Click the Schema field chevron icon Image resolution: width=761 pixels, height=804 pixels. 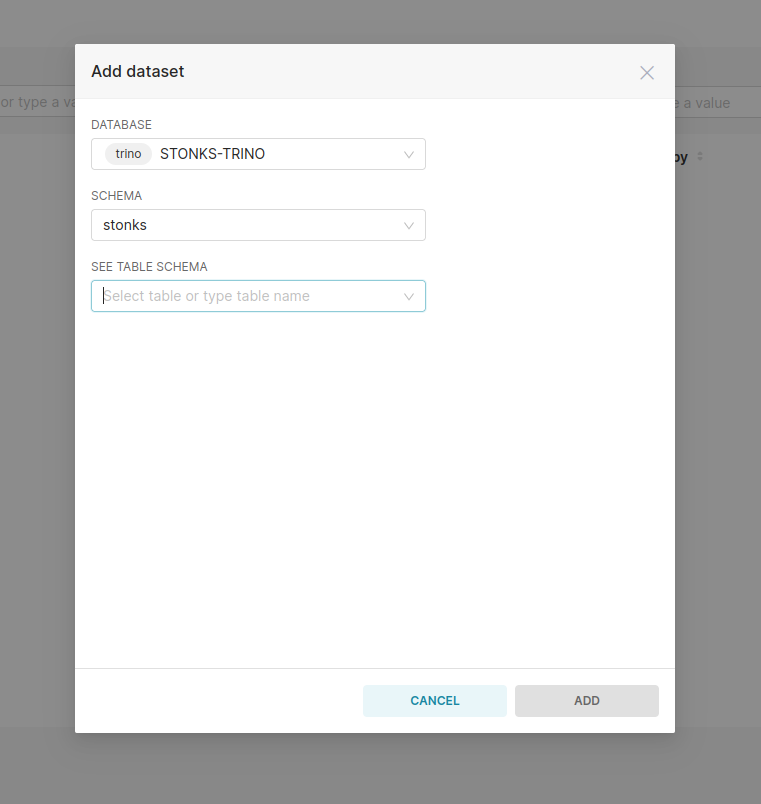408,225
